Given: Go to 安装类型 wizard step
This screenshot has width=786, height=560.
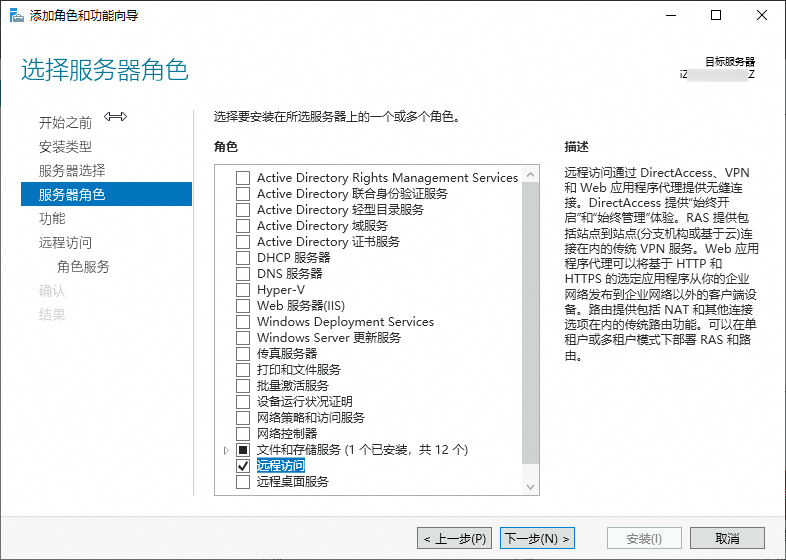Looking at the screenshot, I should pyautogui.click(x=66, y=146).
